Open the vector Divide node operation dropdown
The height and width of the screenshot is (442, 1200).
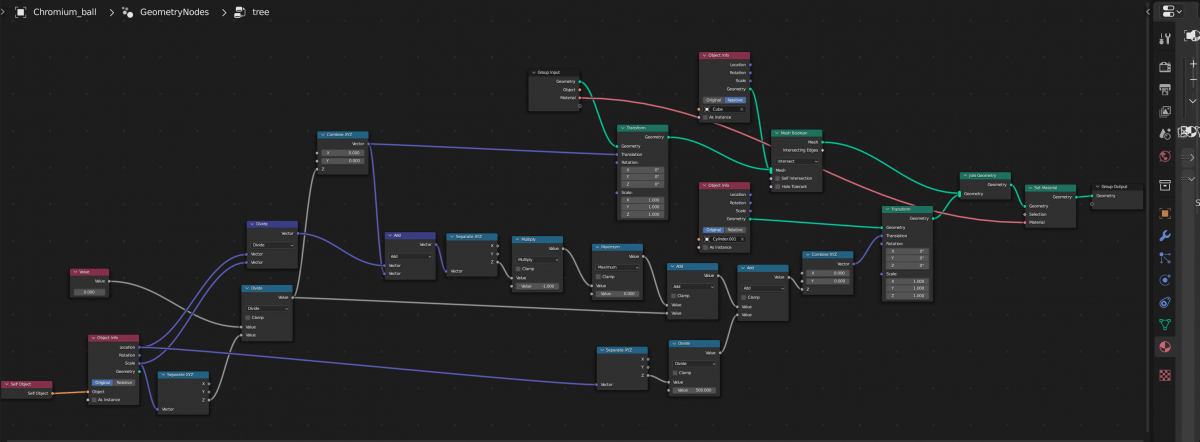pyautogui.click(x=271, y=245)
